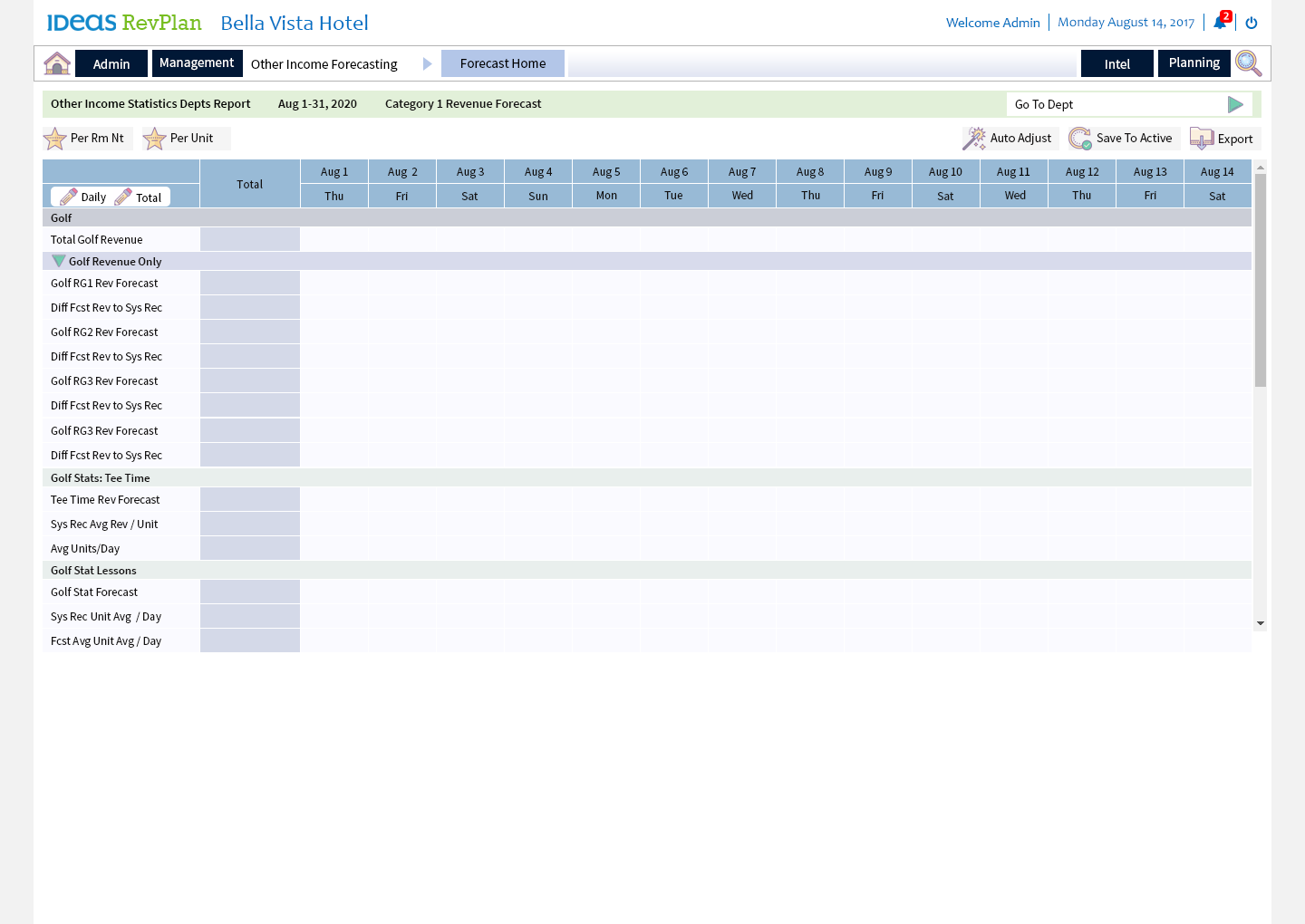Open the Go To Dept dropdown
This screenshot has width=1305, height=924.
pyautogui.click(x=1115, y=104)
